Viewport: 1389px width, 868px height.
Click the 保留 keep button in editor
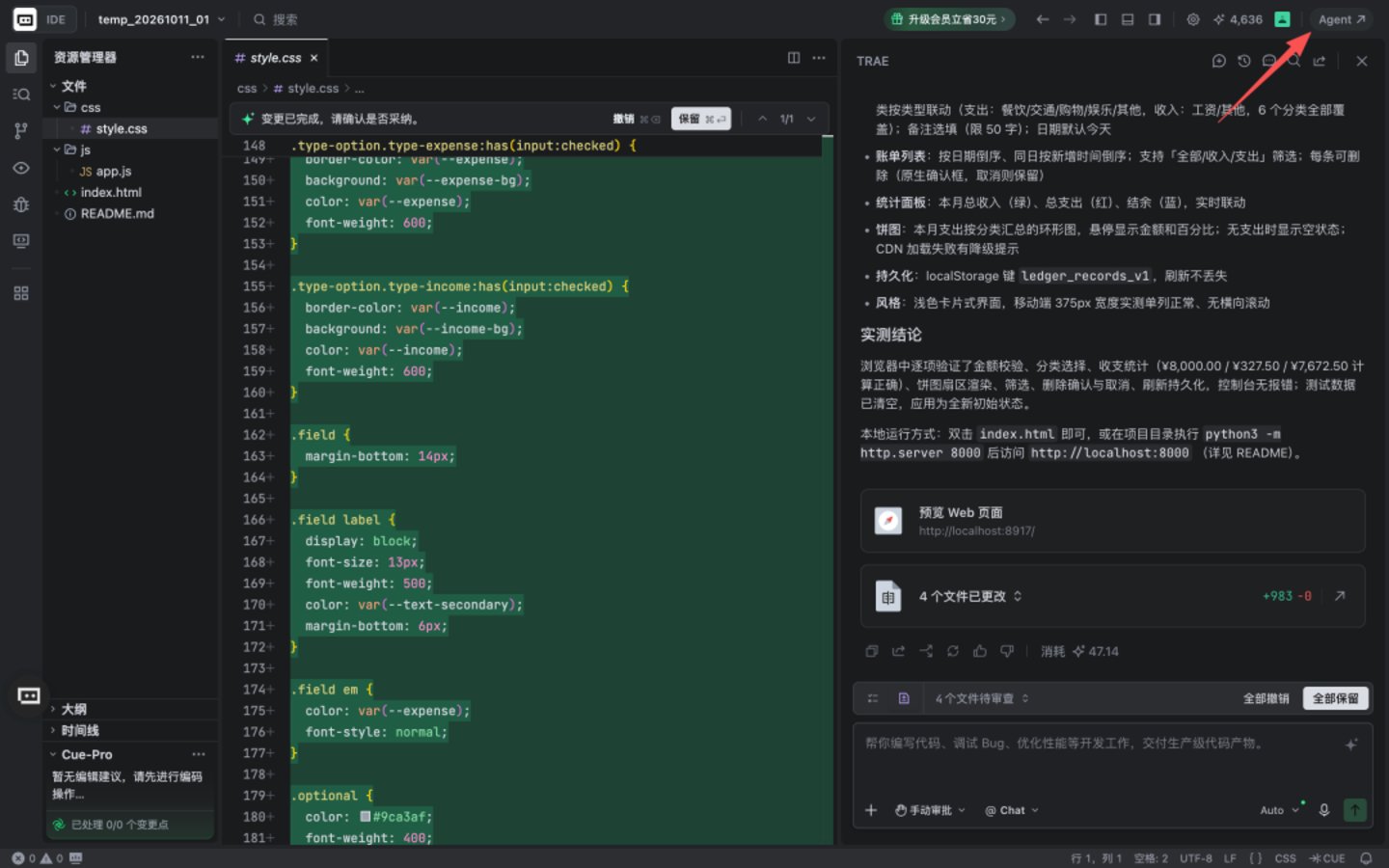pos(701,119)
